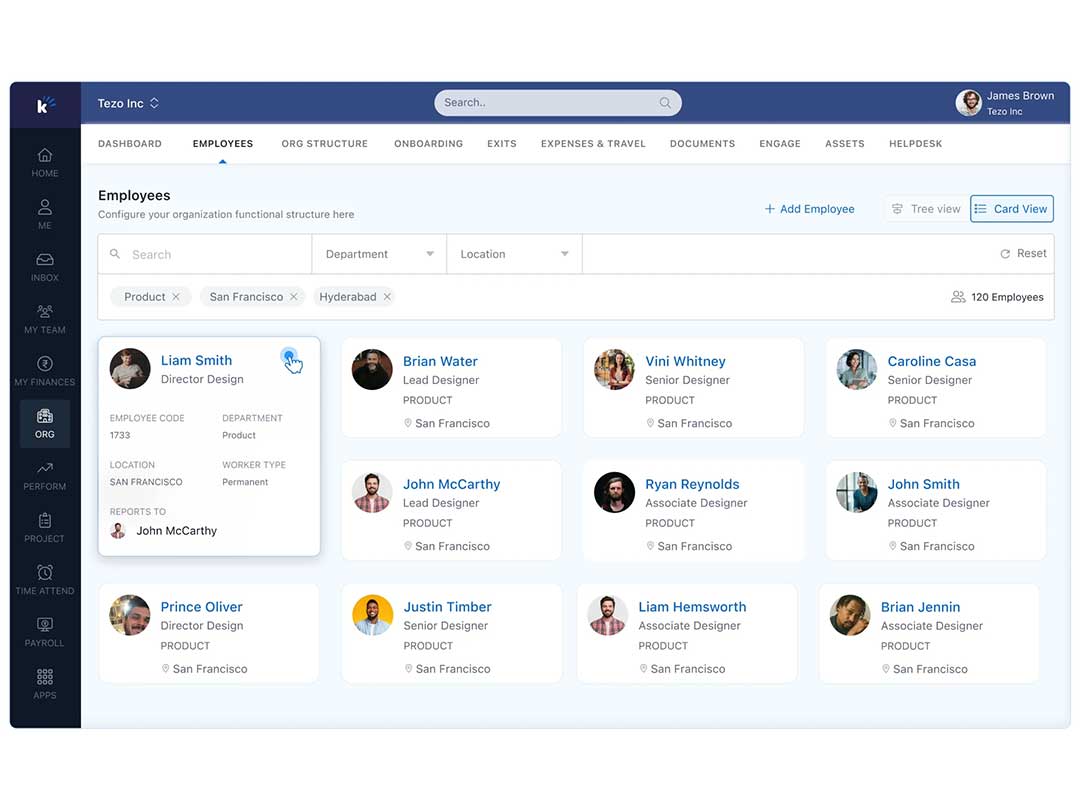Open James Brown's profile avatar
Screen dimensions: 1080x810
(968, 103)
